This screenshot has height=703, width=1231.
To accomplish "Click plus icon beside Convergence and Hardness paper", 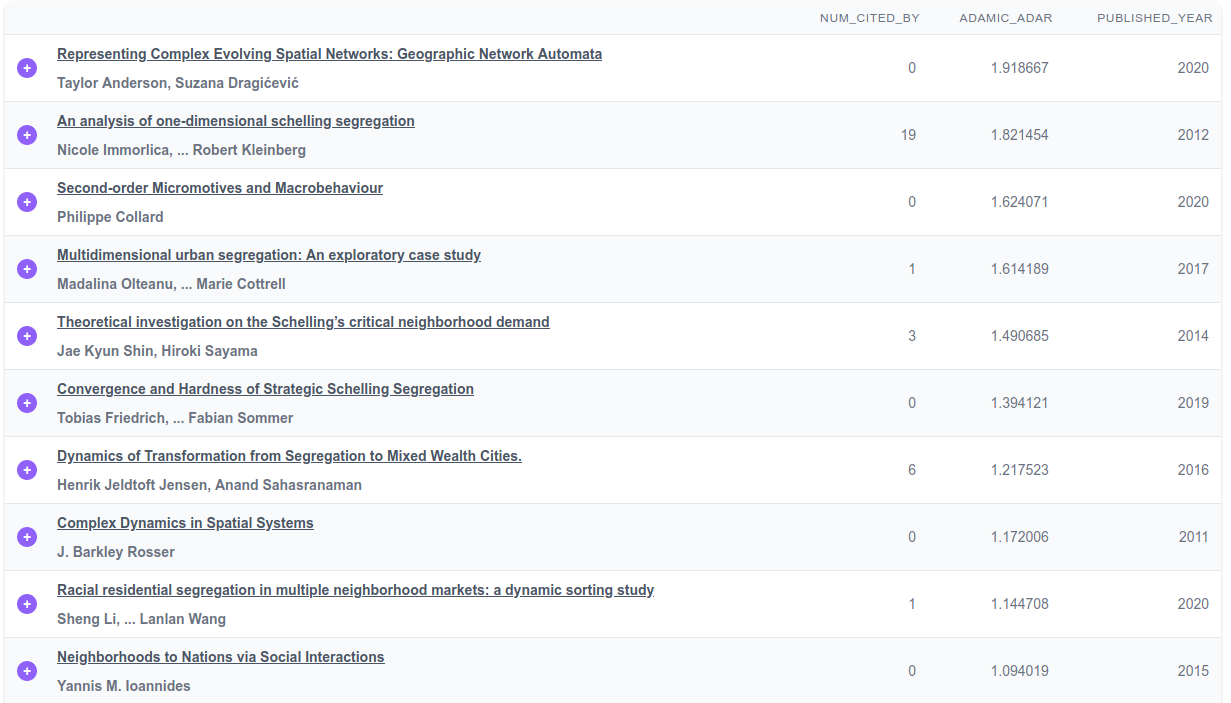I will coord(27,403).
